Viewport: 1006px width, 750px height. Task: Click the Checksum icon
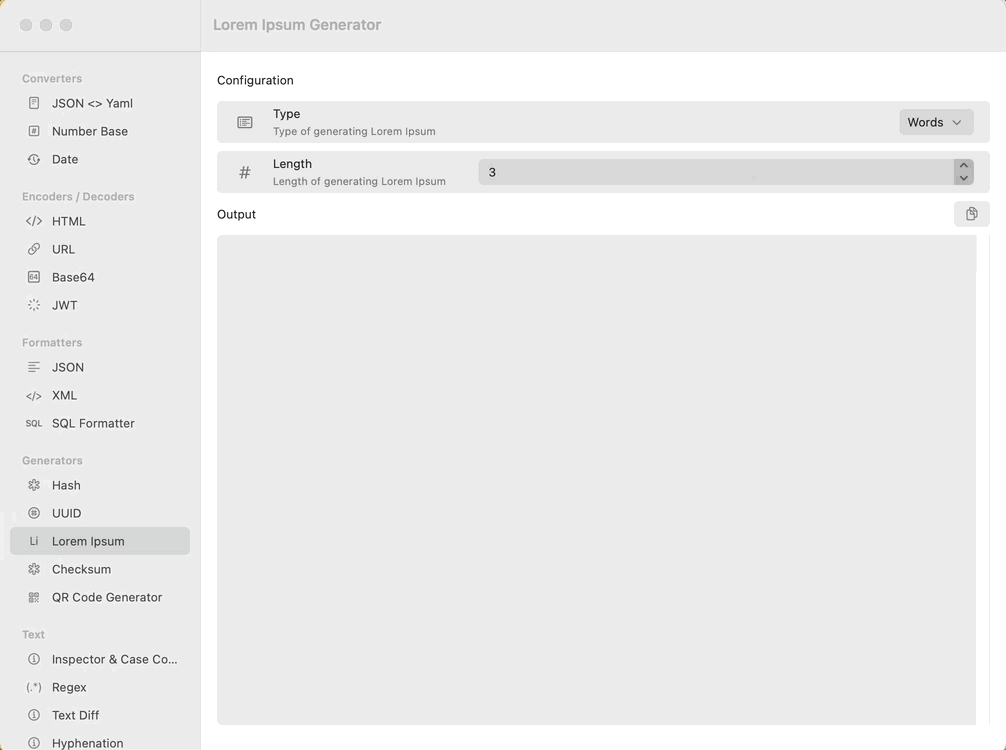(x=34, y=569)
